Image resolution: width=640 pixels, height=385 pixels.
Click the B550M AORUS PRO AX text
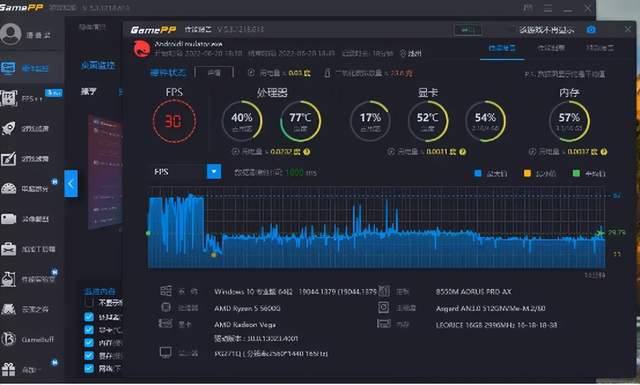click(473, 292)
